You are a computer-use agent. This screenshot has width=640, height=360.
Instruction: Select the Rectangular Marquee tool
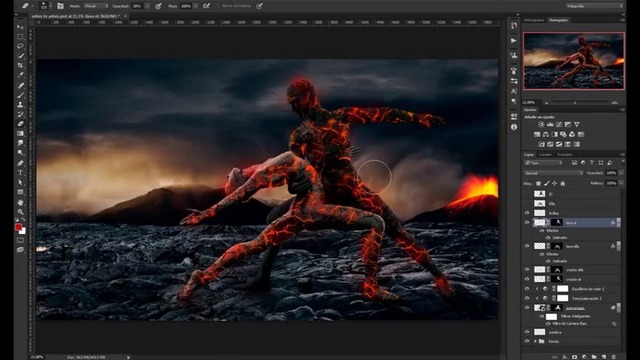pos(20,37)
